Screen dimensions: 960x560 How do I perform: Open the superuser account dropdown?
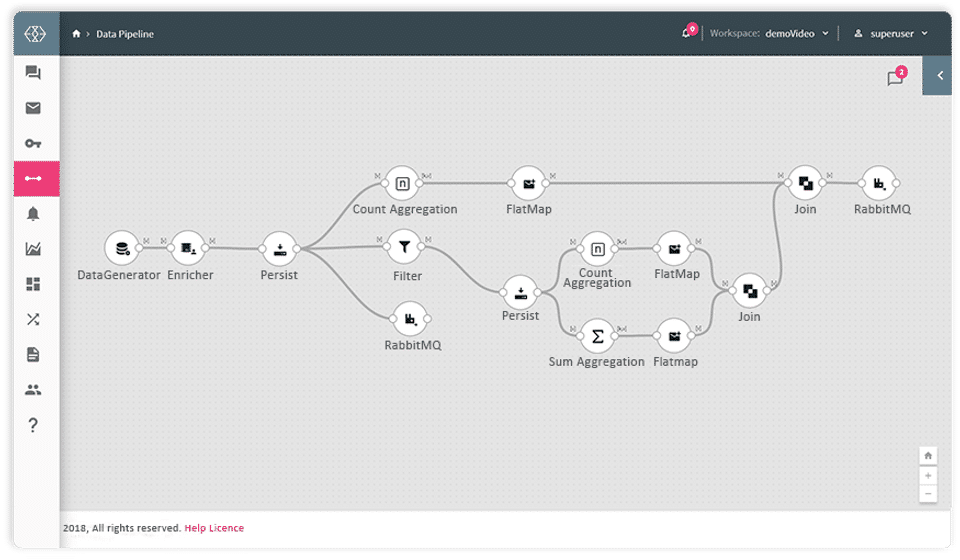click(891, 34)
